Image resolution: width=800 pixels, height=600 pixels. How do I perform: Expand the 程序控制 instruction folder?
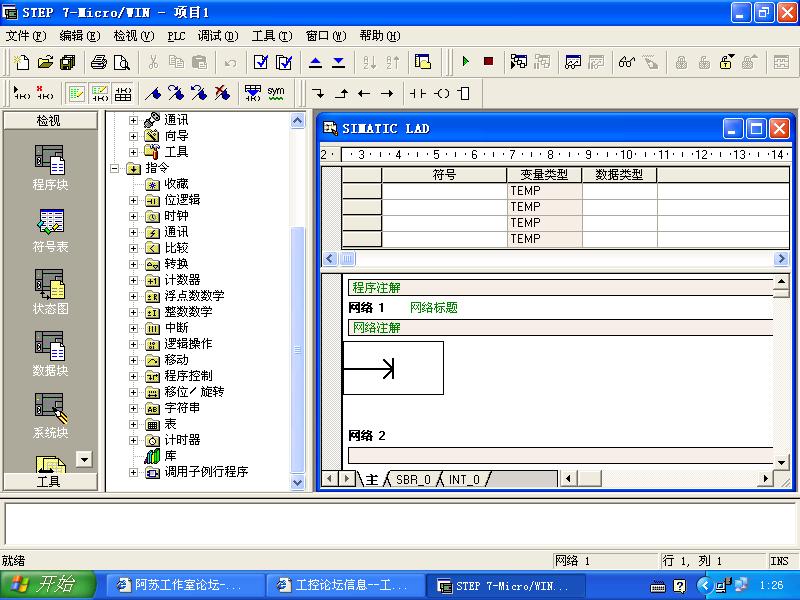pos(133,377)
